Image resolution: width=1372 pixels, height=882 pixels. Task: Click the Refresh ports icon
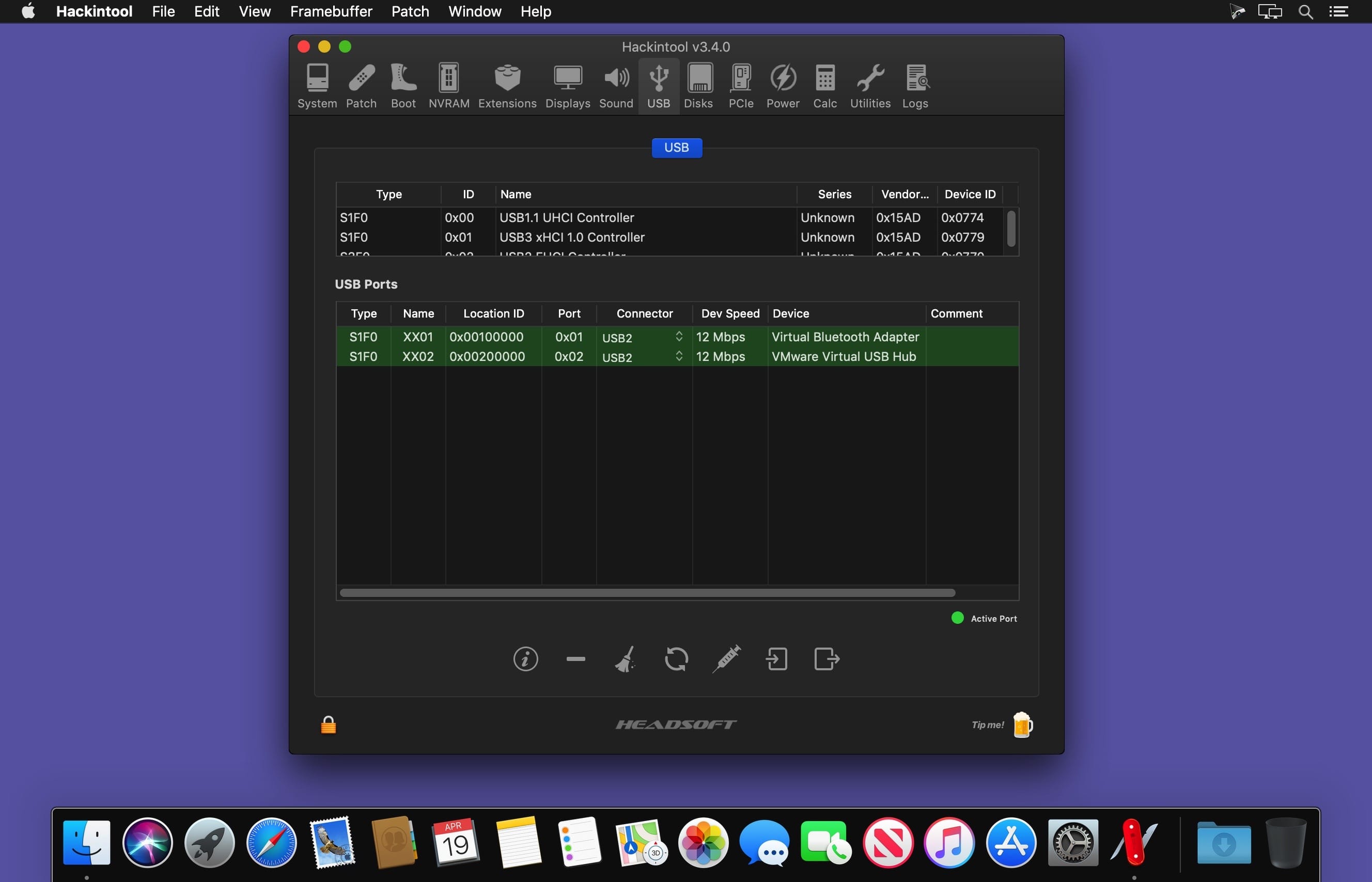point(676,658)
